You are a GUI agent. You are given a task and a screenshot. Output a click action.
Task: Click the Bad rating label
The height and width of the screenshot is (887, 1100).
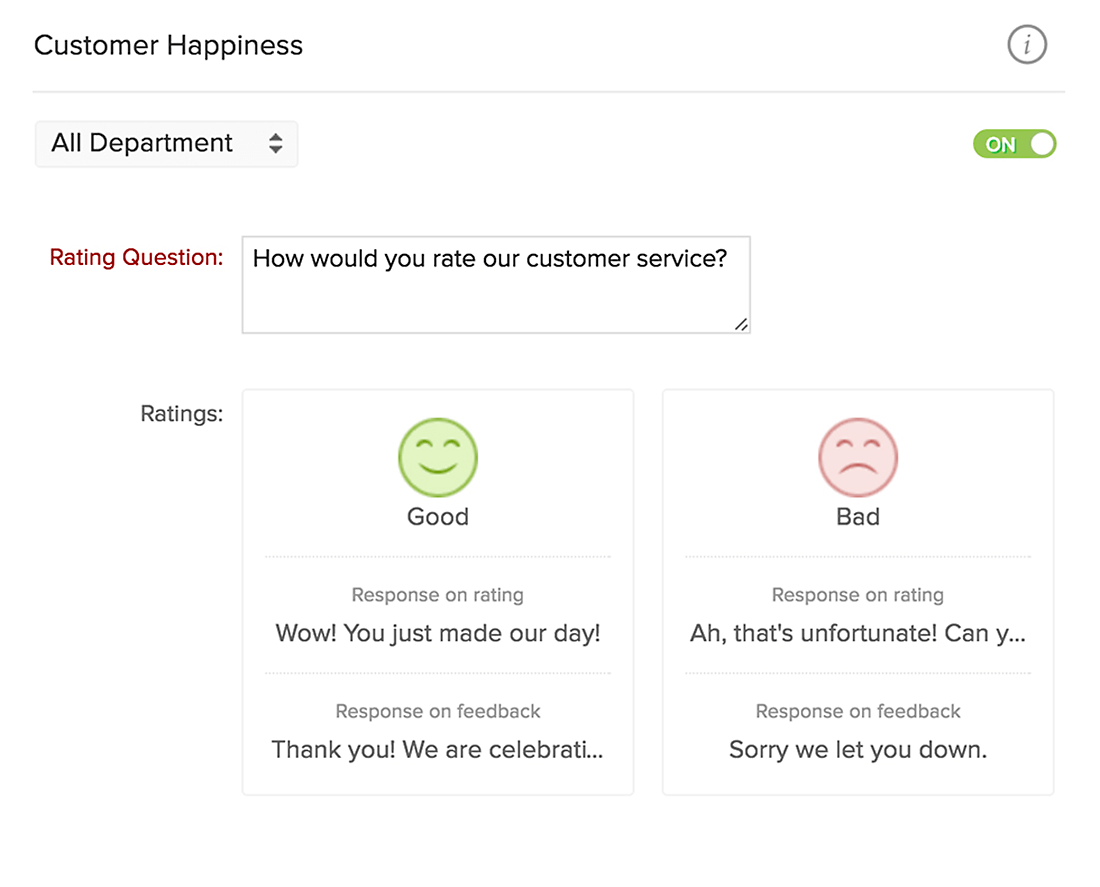(858, 517)
